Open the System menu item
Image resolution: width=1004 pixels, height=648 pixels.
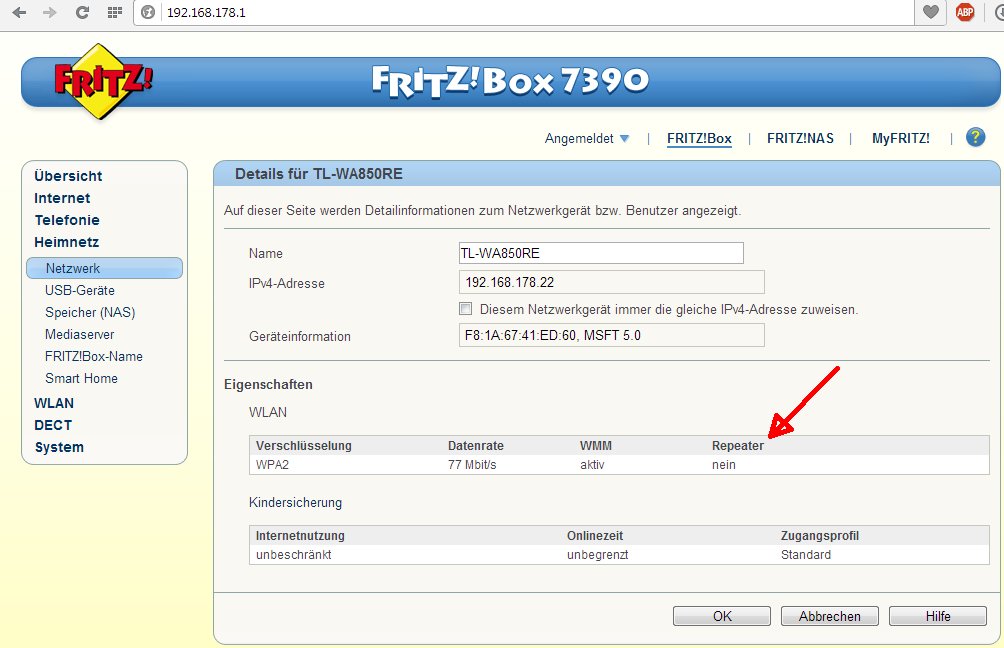pyautogui.click(x=59, y=448)
